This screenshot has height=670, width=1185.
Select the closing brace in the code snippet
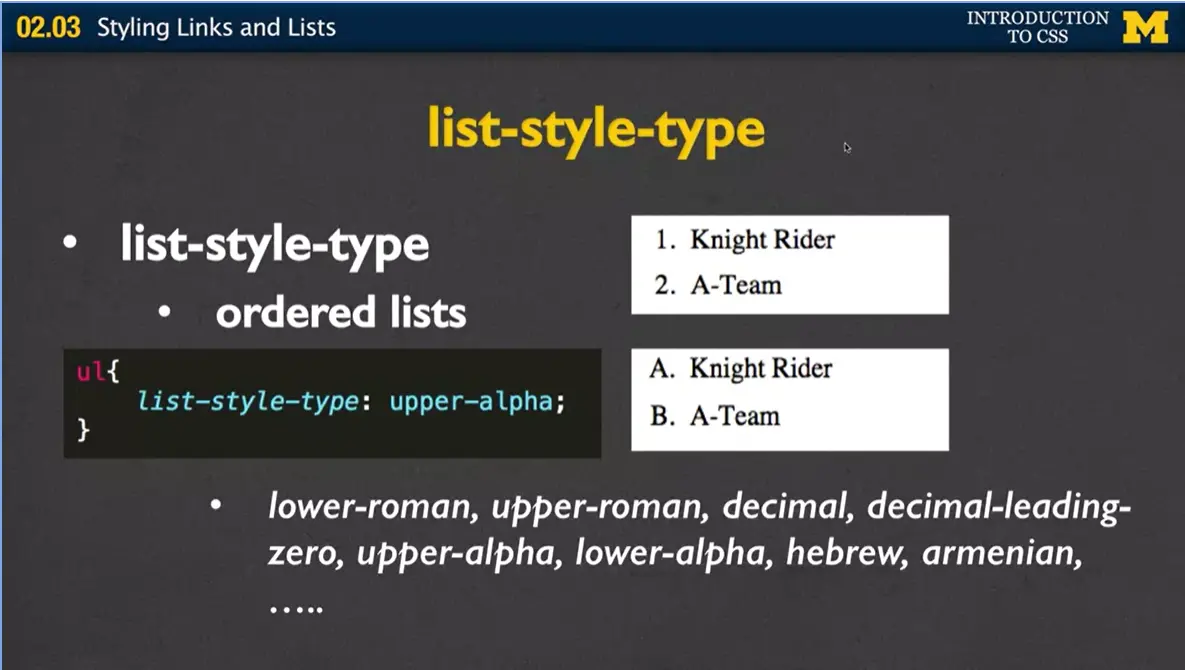tap(84, 432)
